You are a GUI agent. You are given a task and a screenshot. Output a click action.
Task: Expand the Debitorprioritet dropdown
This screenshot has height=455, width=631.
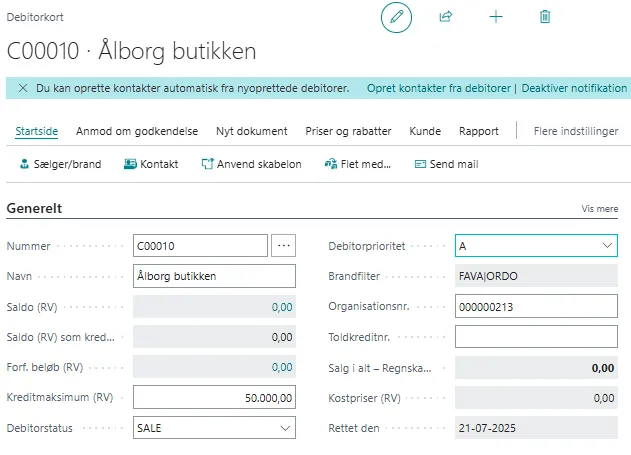pos(608,246)
